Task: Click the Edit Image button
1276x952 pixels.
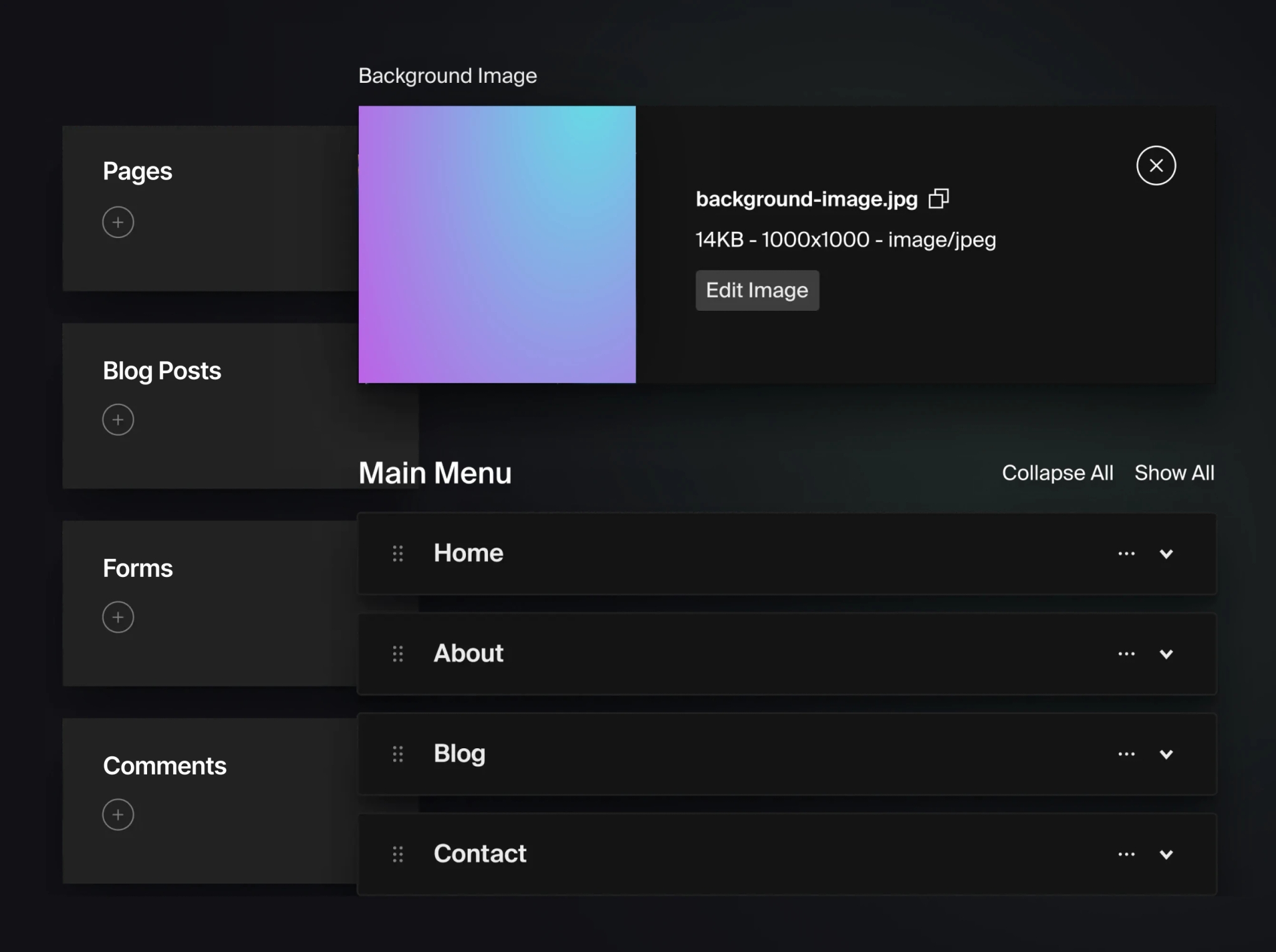Action: click(x=757, y=290)
